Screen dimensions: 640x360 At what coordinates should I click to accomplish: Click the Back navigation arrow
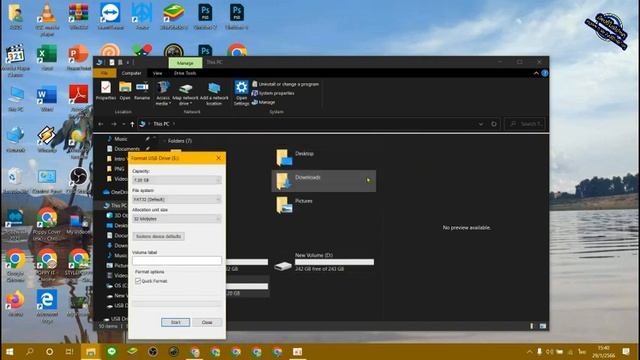[101, 124]
